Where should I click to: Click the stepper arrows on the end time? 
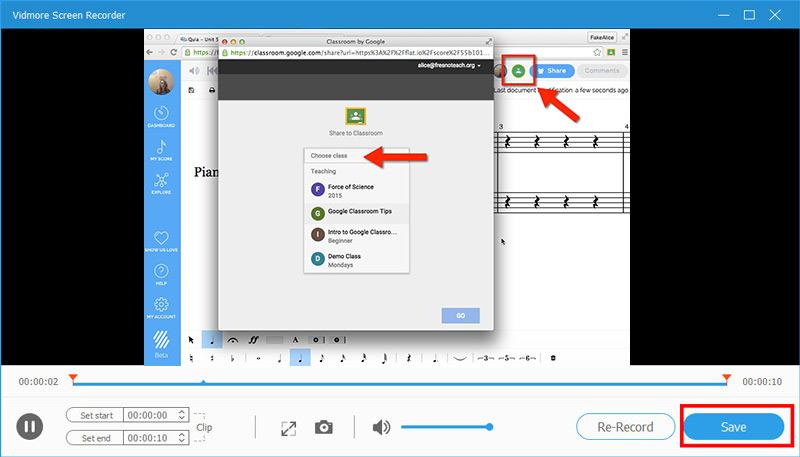tap(182, 438)
